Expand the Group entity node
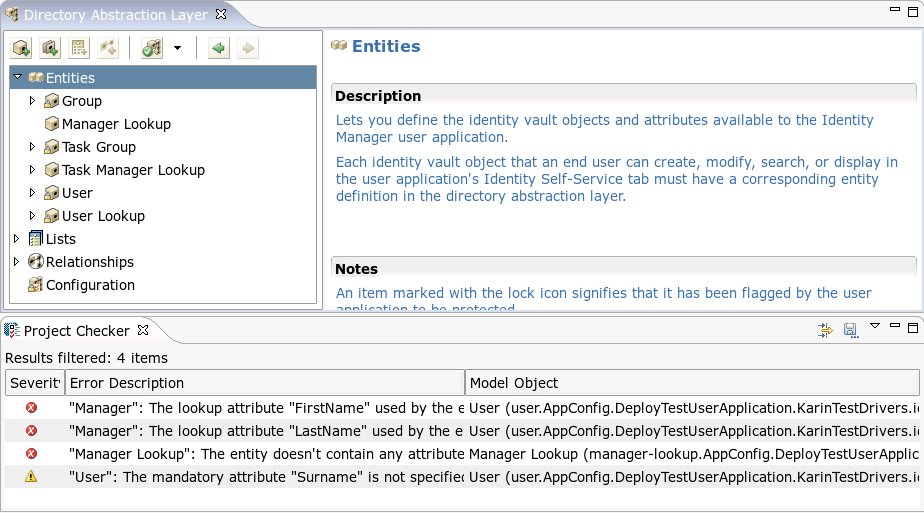Viewport: 924px width, 513px height. coord(32,101)
